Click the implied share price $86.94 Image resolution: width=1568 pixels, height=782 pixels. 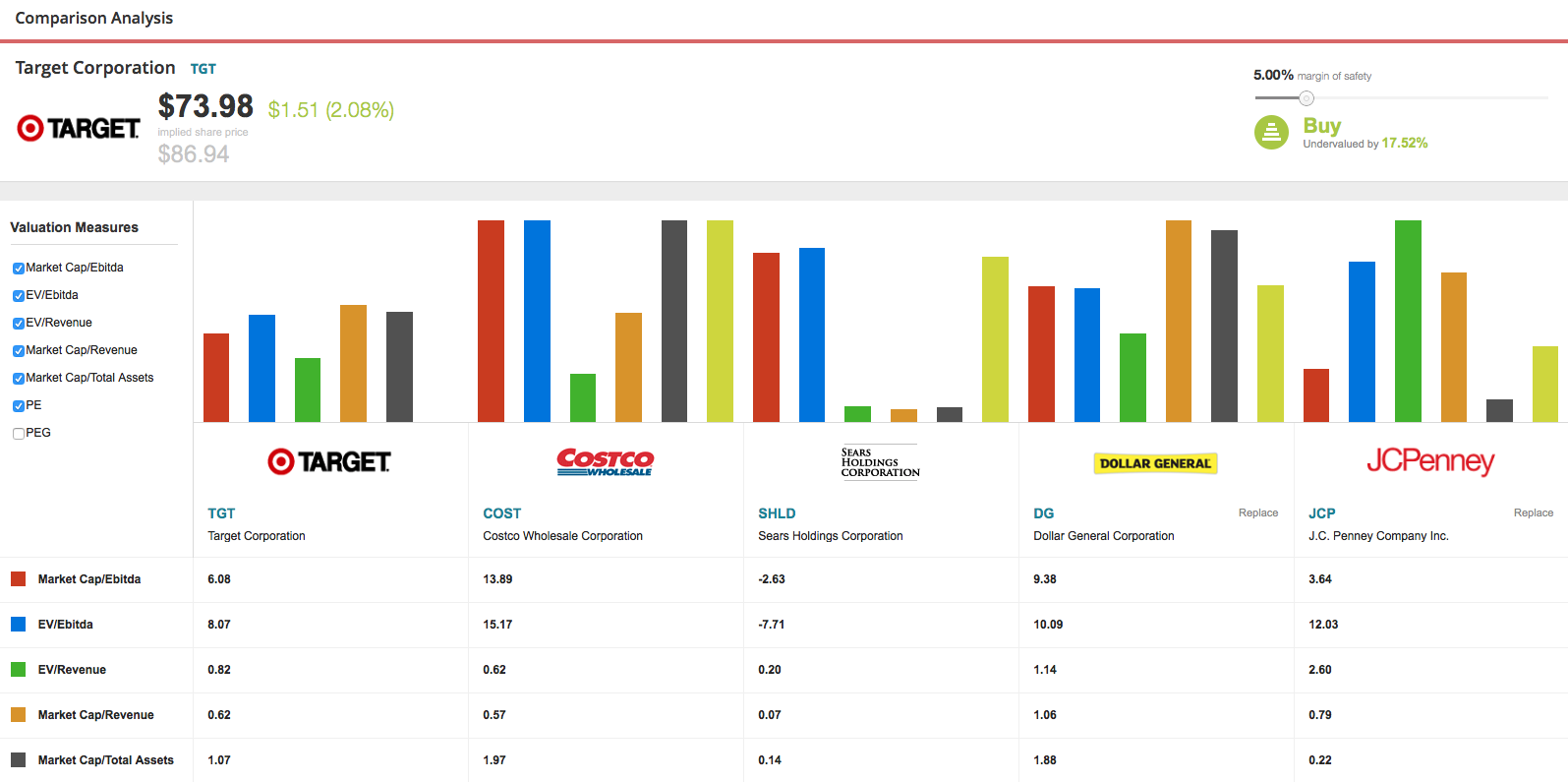coord(194,154)
